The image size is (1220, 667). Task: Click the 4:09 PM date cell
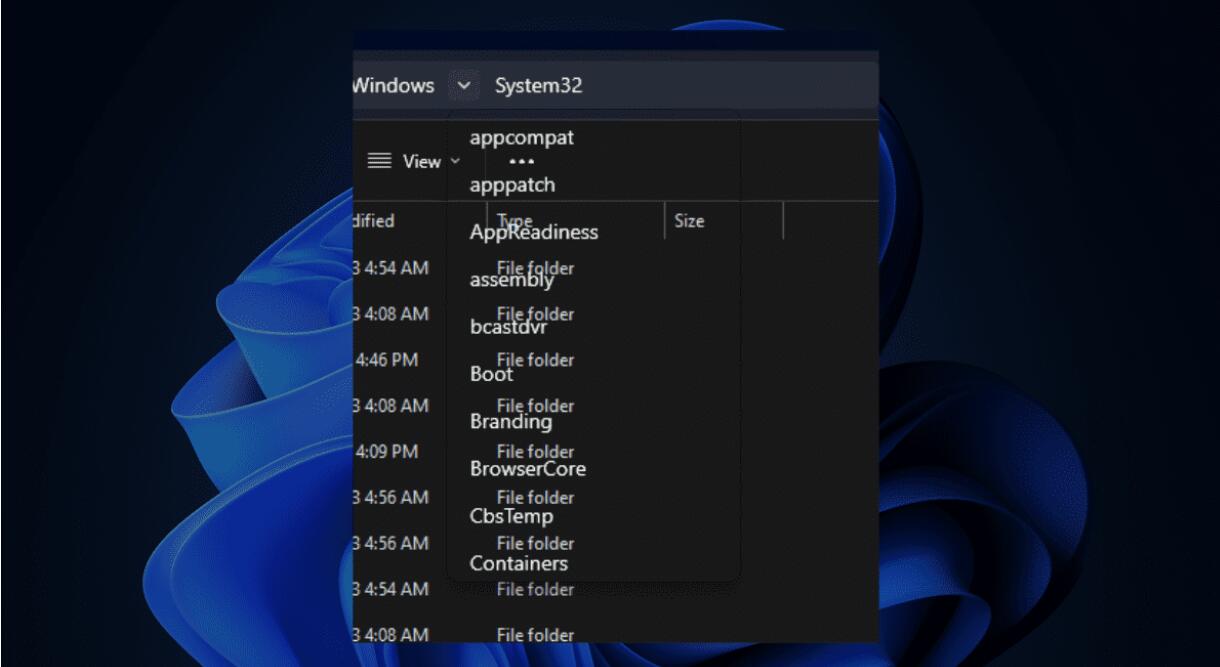pos(387,452)
